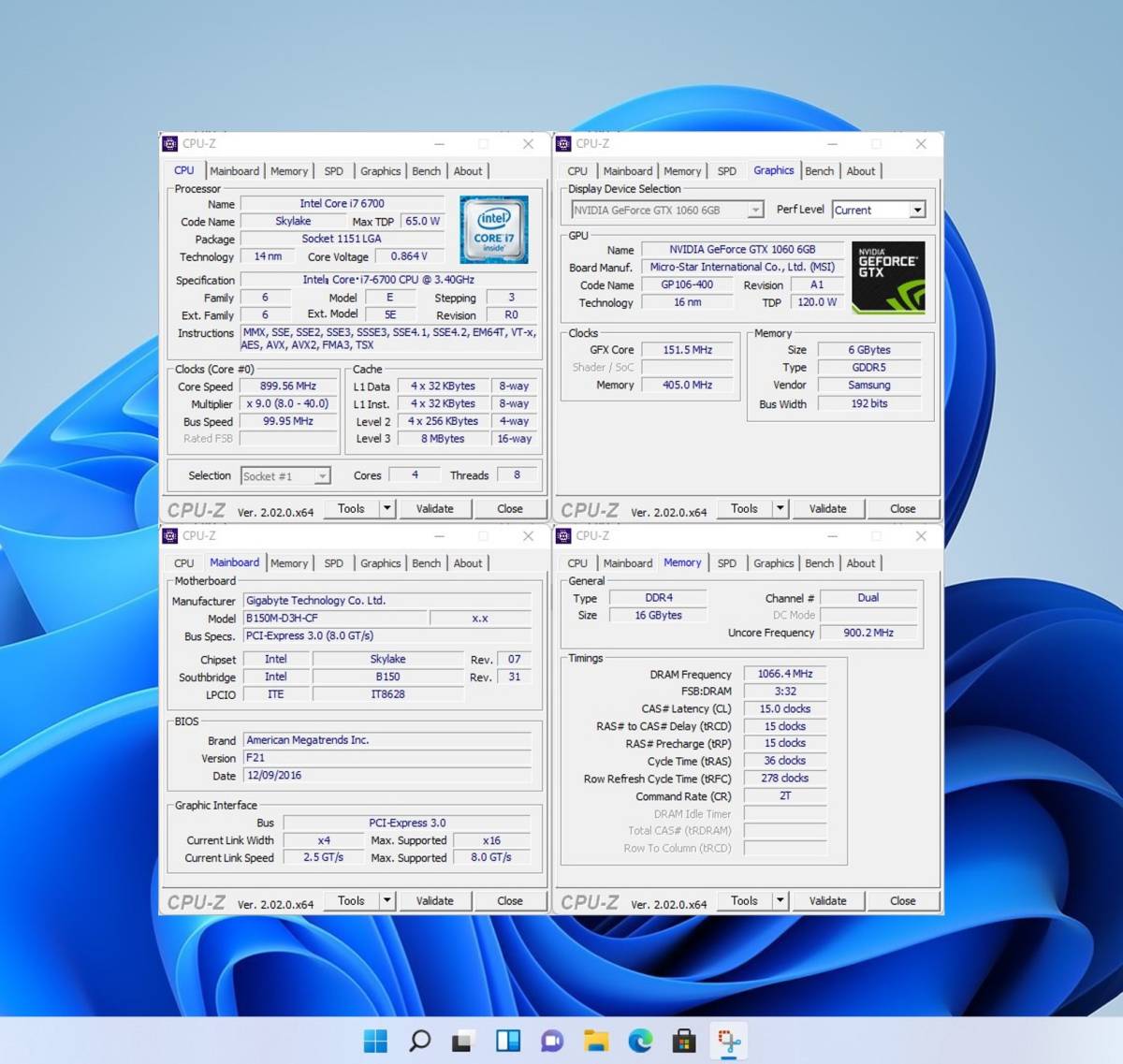The width and height of the screenshot is (1123, 1064).
Task: Click the CPU-Z icon in the Memory window title bar
Action: 563,536
